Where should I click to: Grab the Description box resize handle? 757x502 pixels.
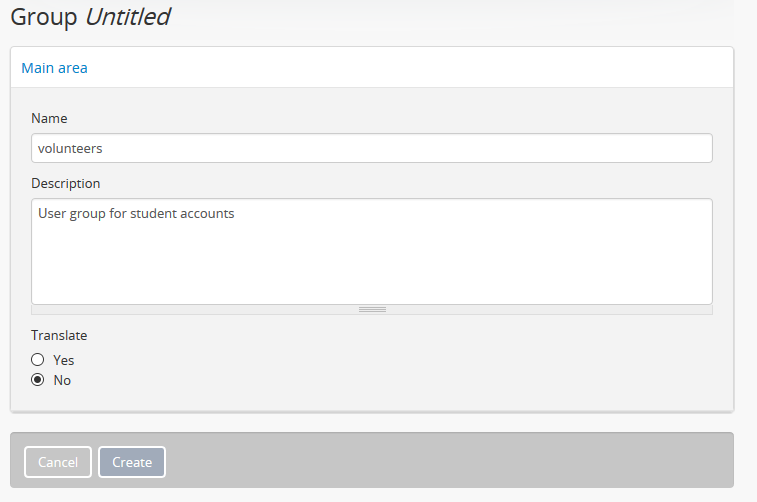click(x=372, y=310)
